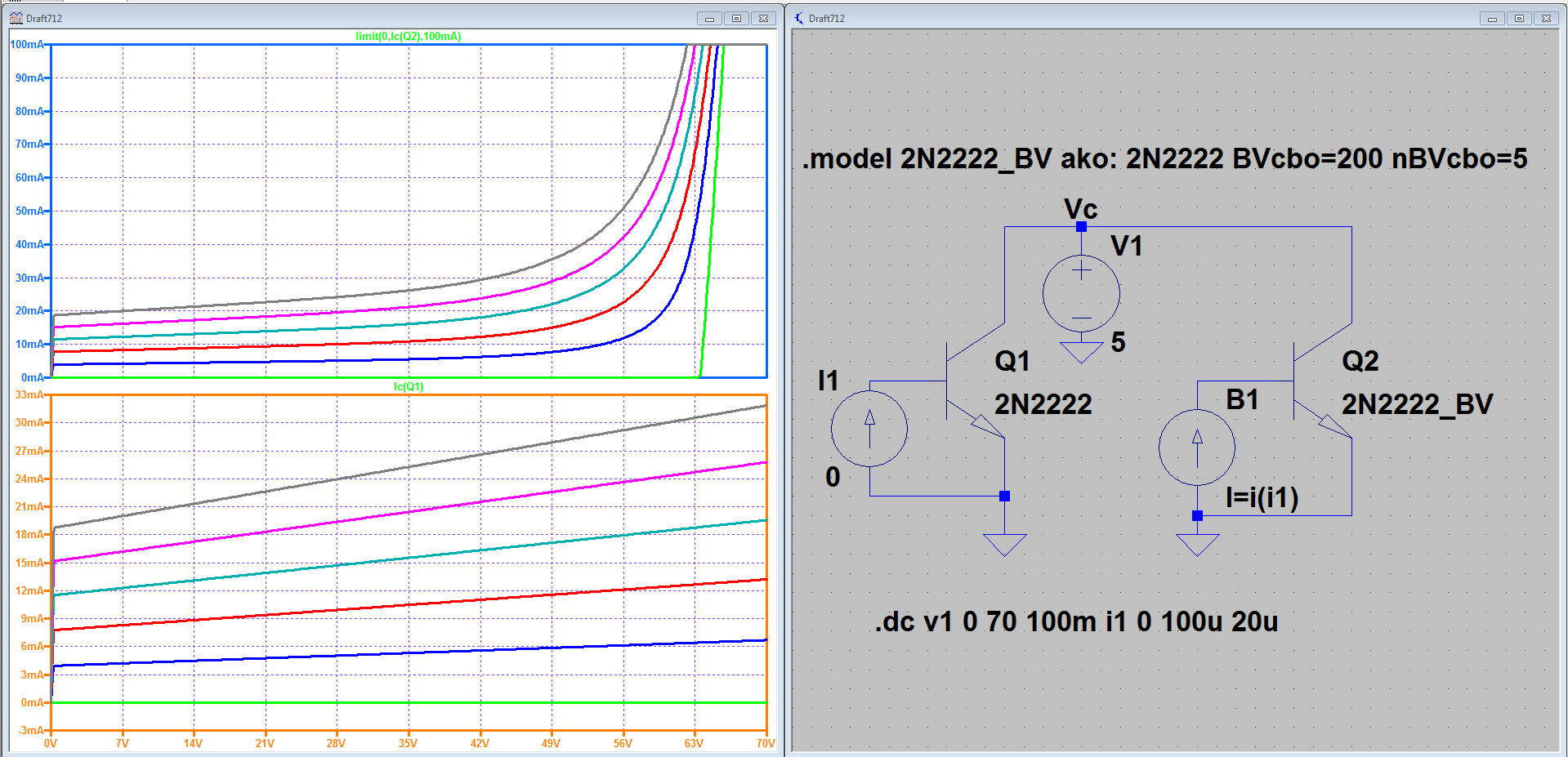Select the I1 current source symbol

tap(869, 429)
